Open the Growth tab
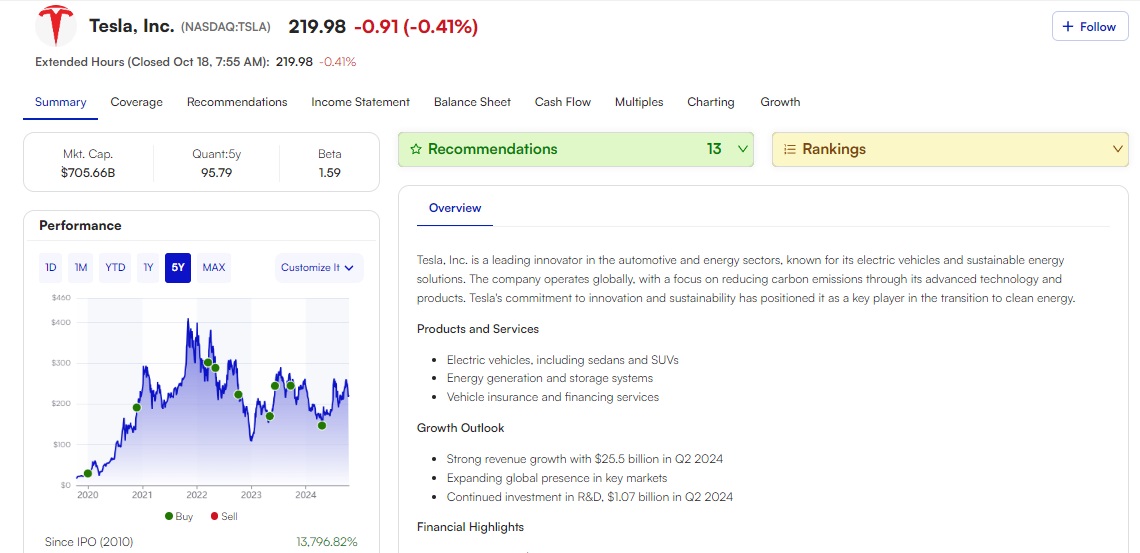The width and height of the screenshot is (1140, 553). pos(780,102)
